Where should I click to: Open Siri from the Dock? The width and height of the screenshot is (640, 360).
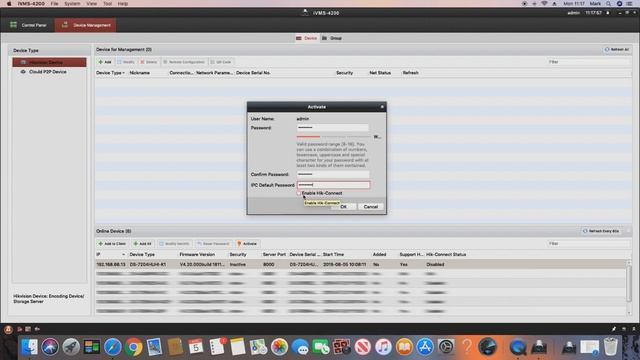pyautogui.click(x=50, y=347)
